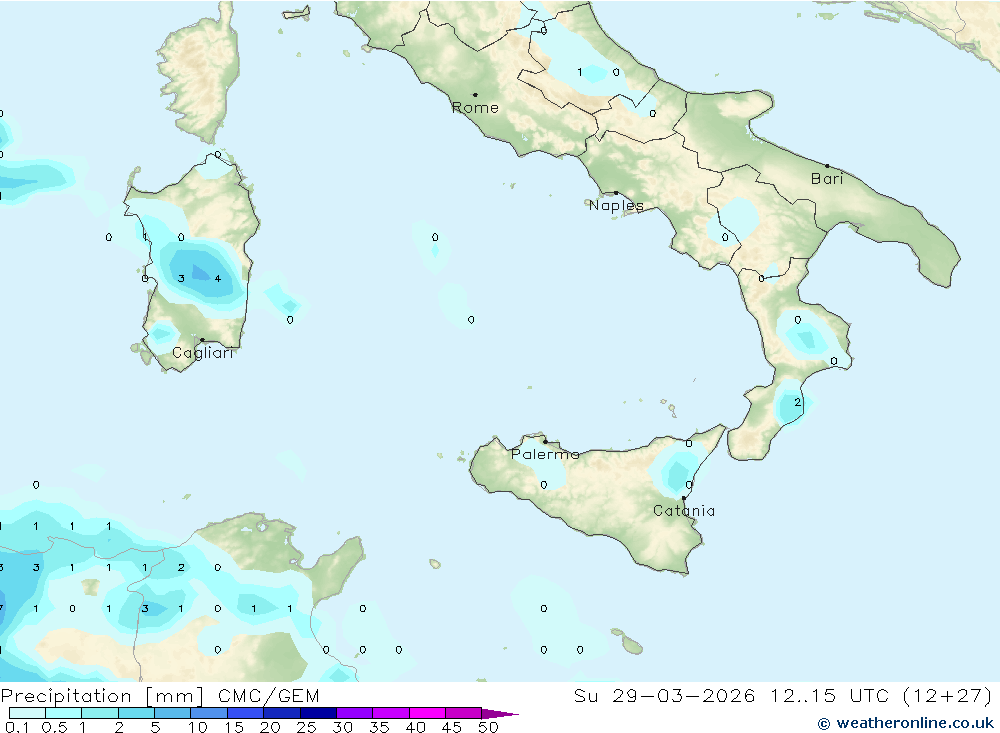Screen dimensions: 1000x733
Task: Click the Rome city label
Action: tap(475, 108)
